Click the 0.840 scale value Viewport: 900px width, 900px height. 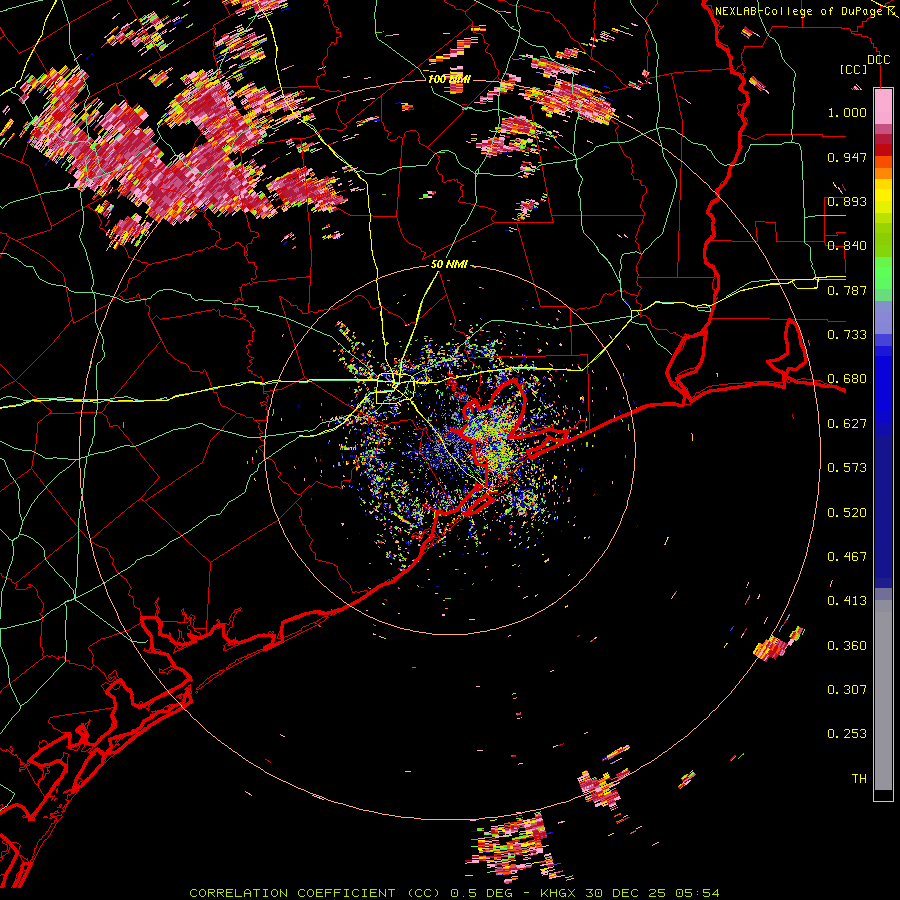847,246
